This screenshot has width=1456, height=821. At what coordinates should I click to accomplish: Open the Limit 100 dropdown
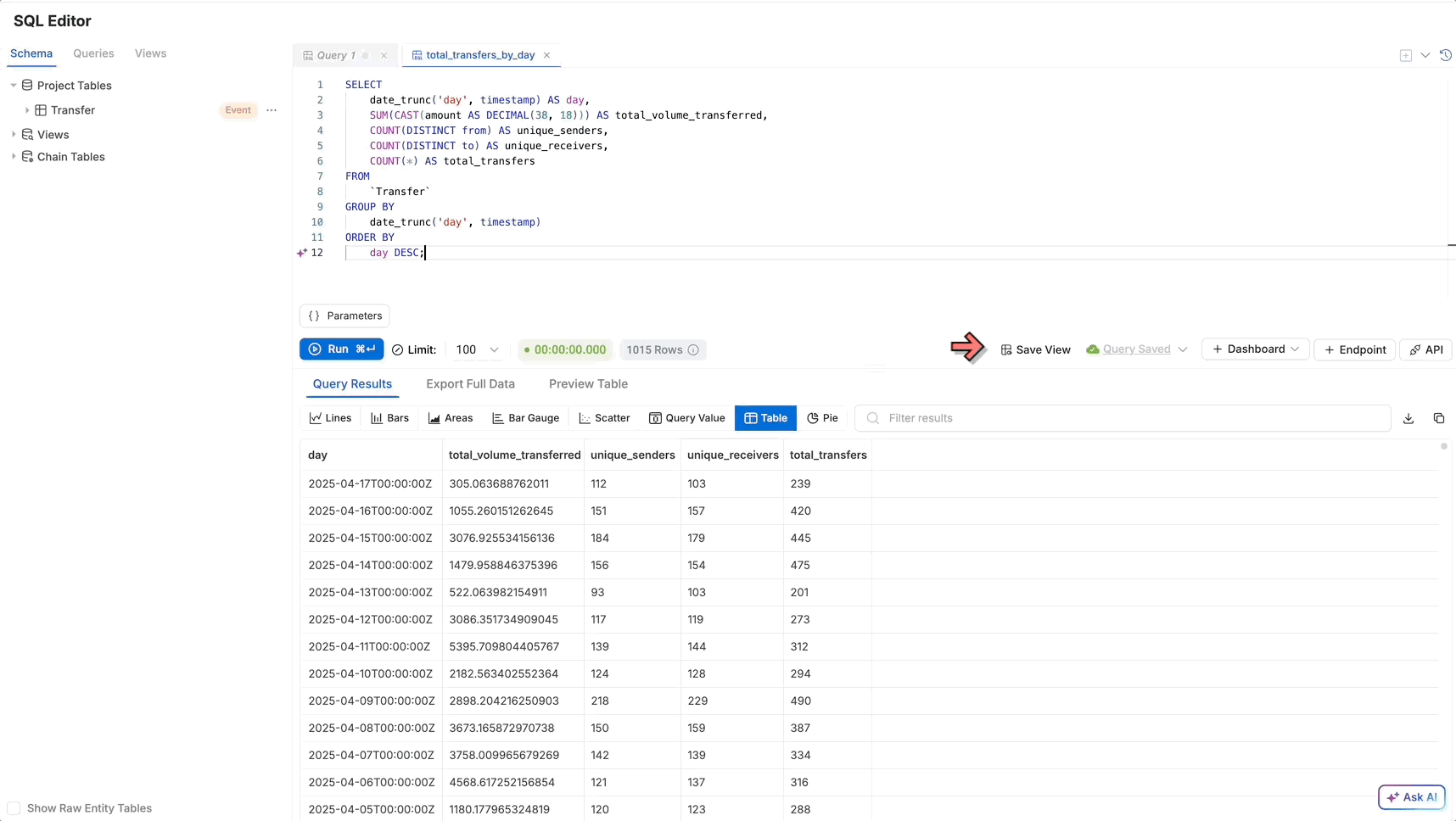[x=477, y=349]
